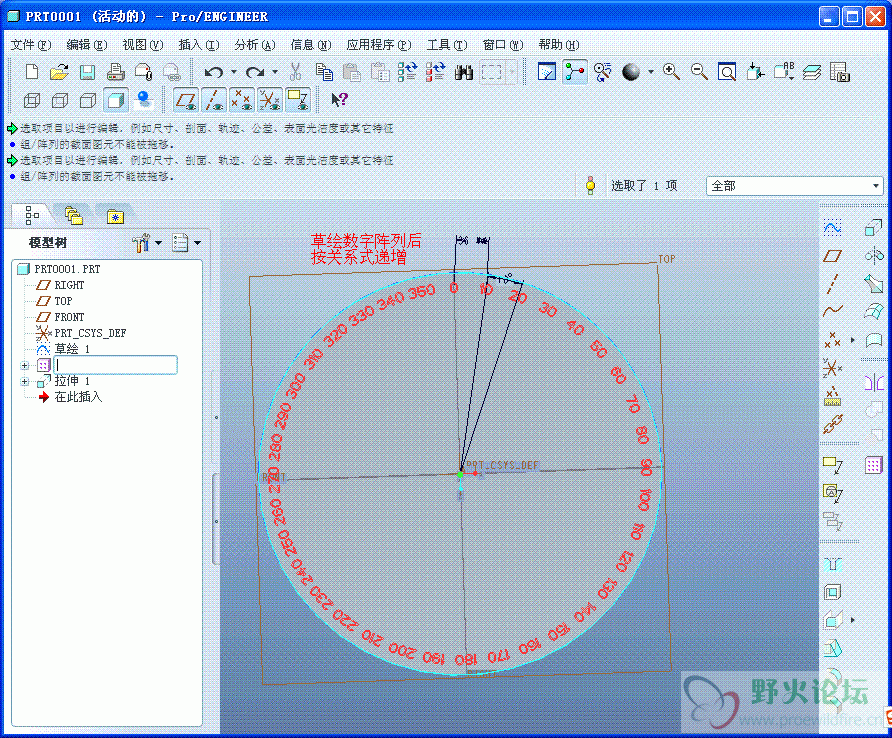Open the 工具(T) menu
This screenshot has width=892, height=738.
447,44
